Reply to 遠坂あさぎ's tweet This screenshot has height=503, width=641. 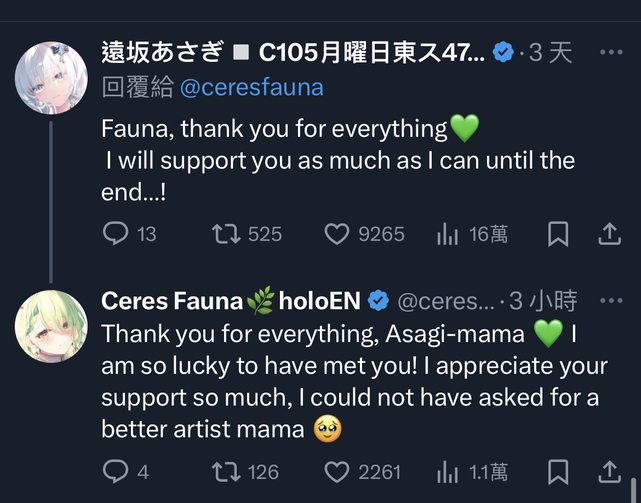[x=117, y=234]
